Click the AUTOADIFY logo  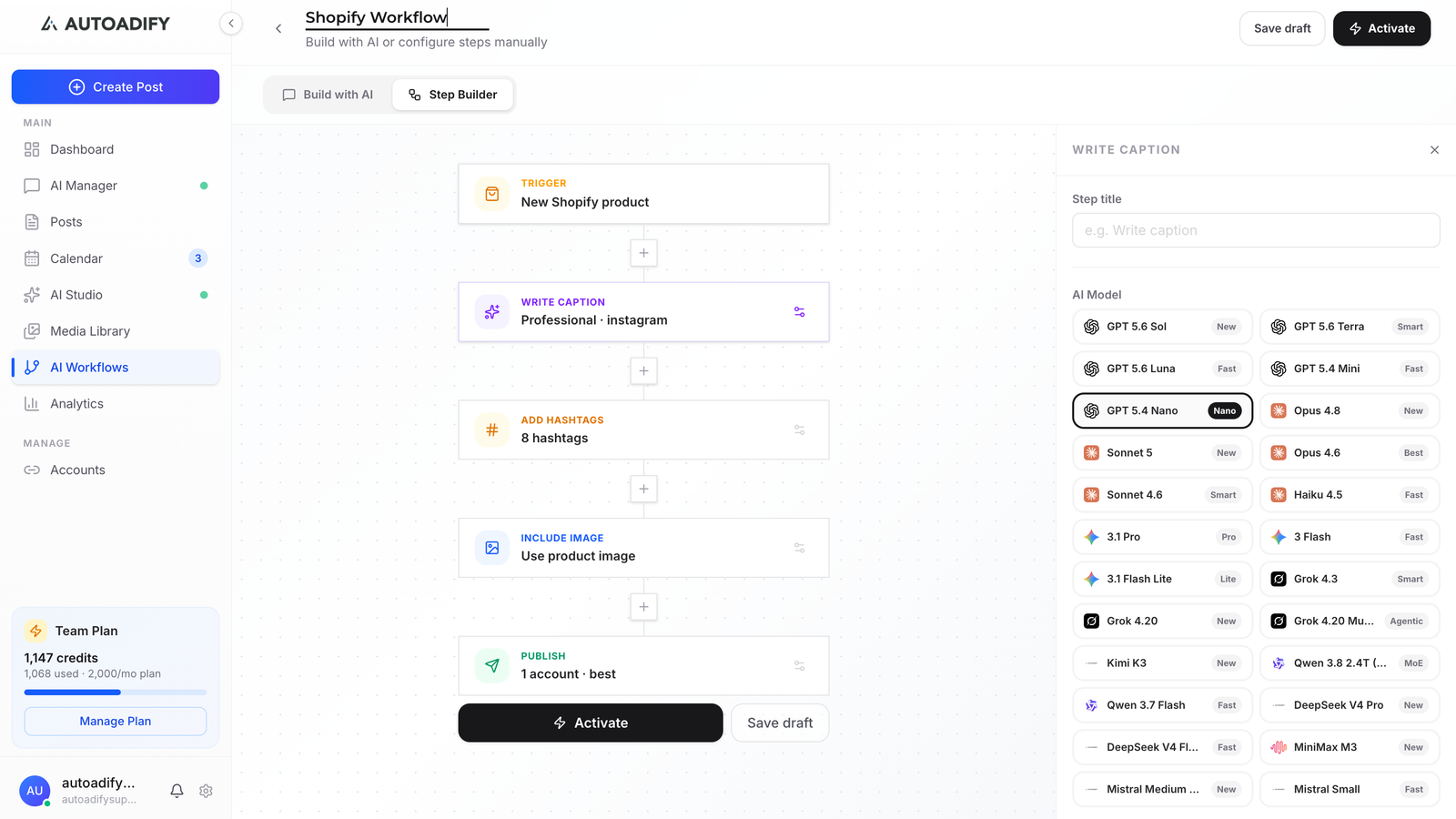coord(106,24)
